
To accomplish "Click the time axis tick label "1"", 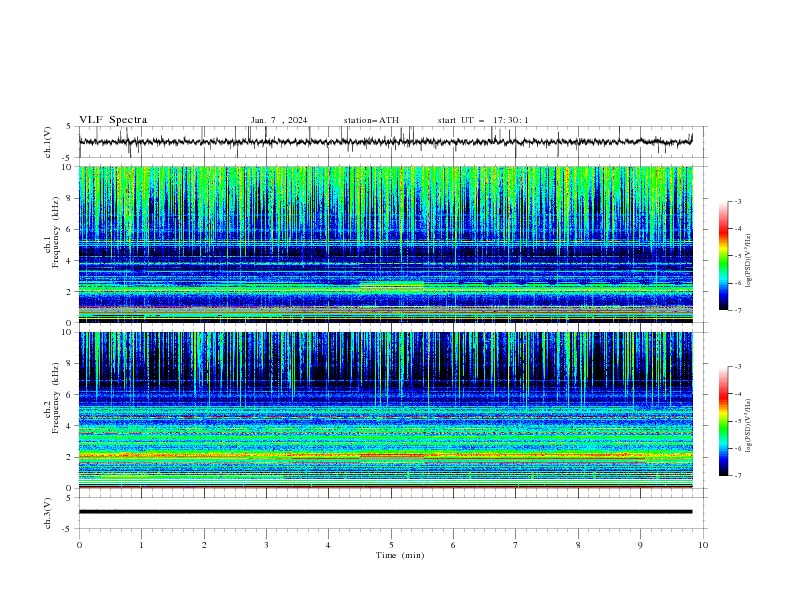I will 141,545.
